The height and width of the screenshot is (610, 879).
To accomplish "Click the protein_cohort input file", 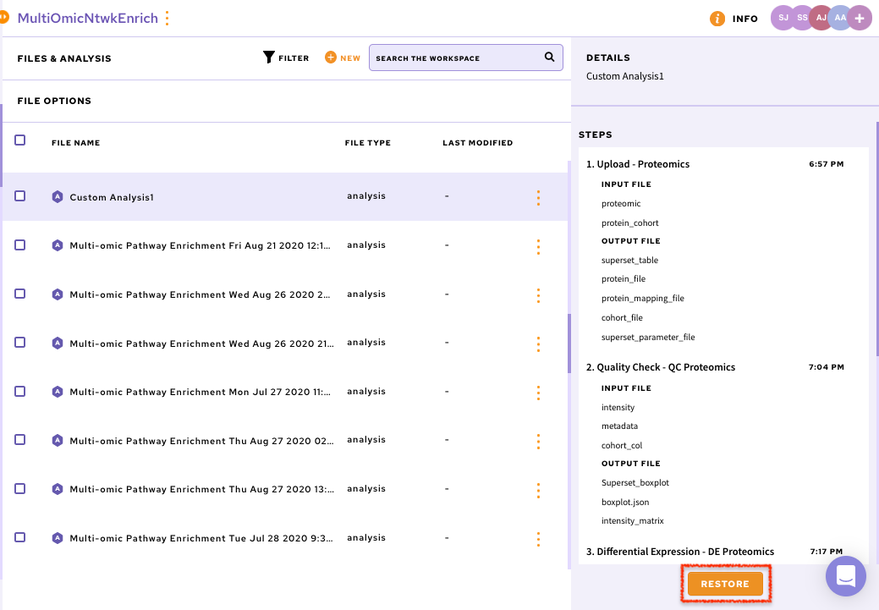I will coord(630,223).
